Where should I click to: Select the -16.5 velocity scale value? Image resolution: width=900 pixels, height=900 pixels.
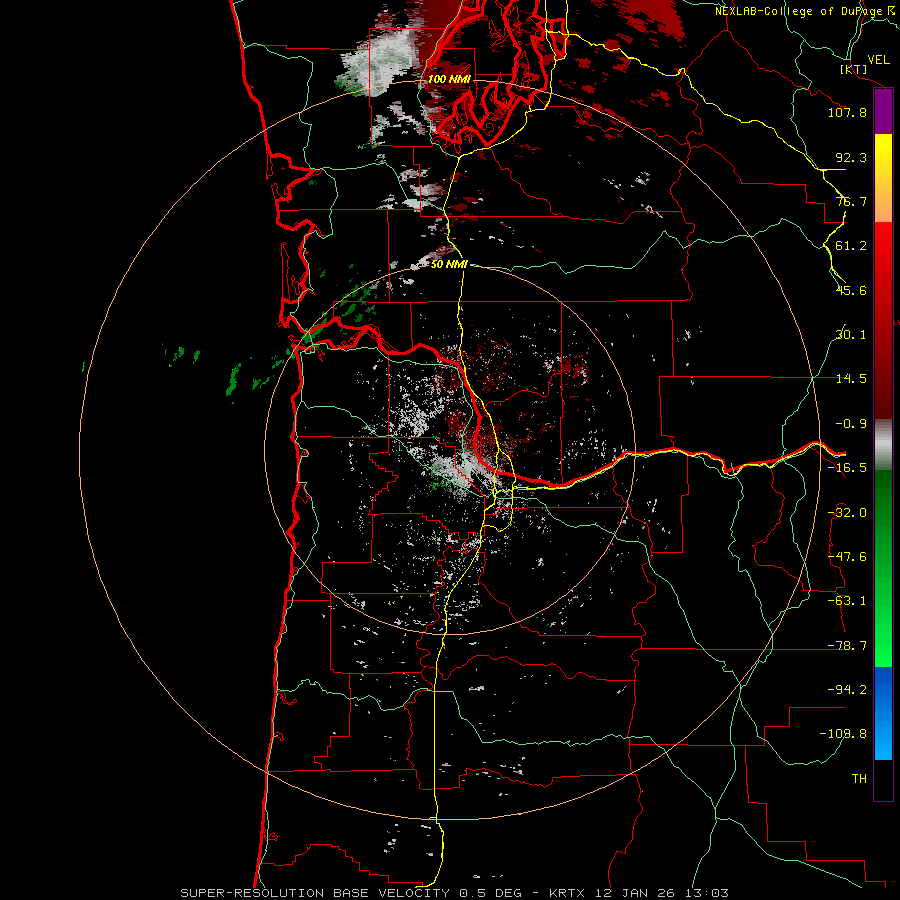tap(847, 468)
